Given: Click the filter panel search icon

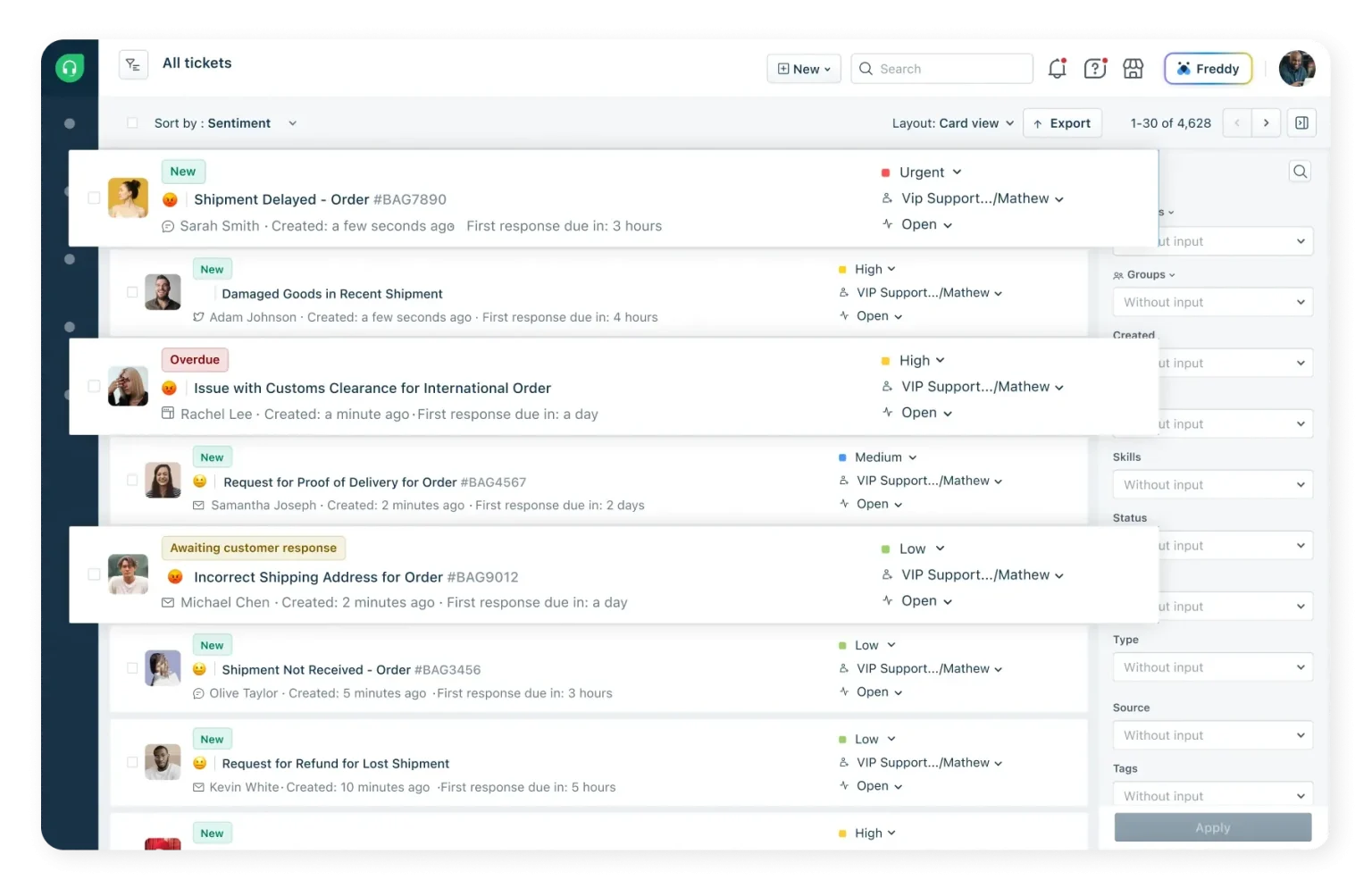Looking at the screenshot, I should (1300, 172).
